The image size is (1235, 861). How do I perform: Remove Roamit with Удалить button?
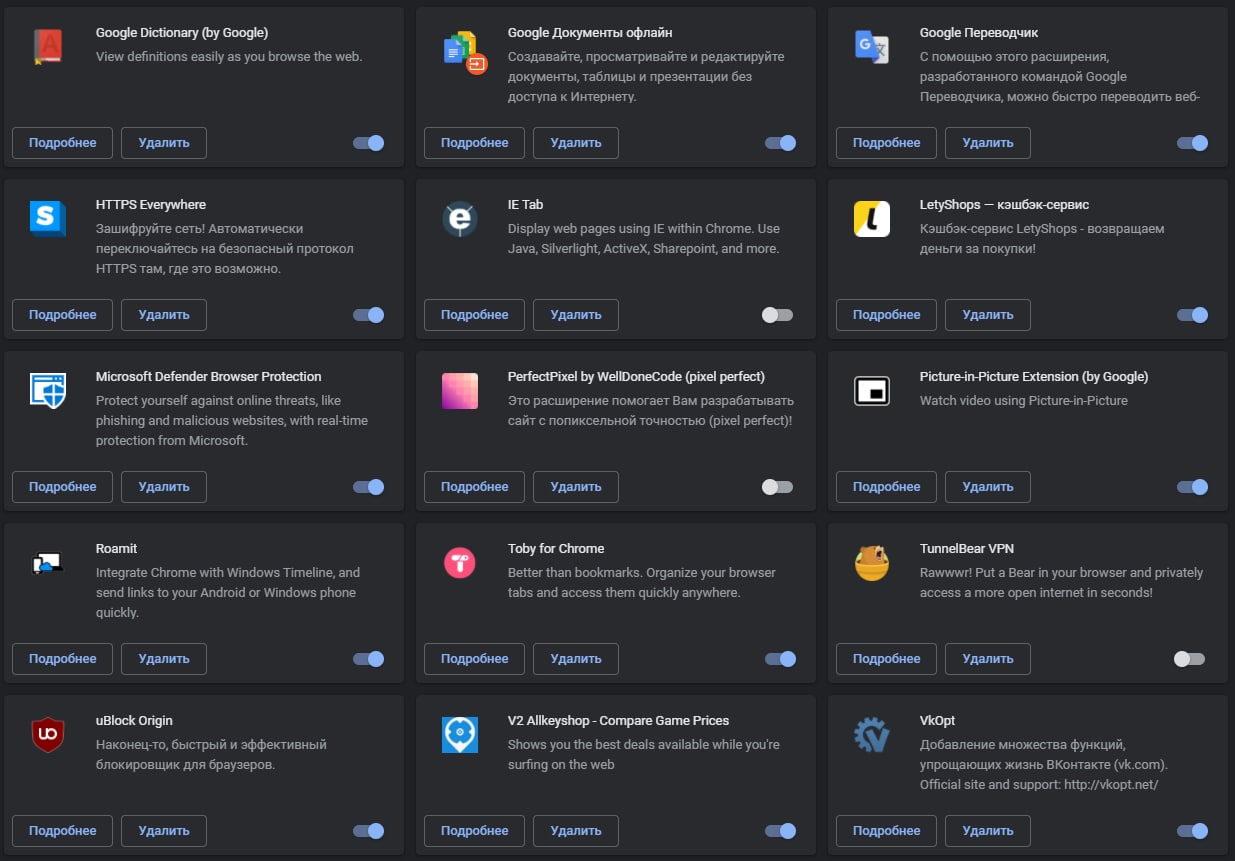pyautogui.click(x=164, y=659)
